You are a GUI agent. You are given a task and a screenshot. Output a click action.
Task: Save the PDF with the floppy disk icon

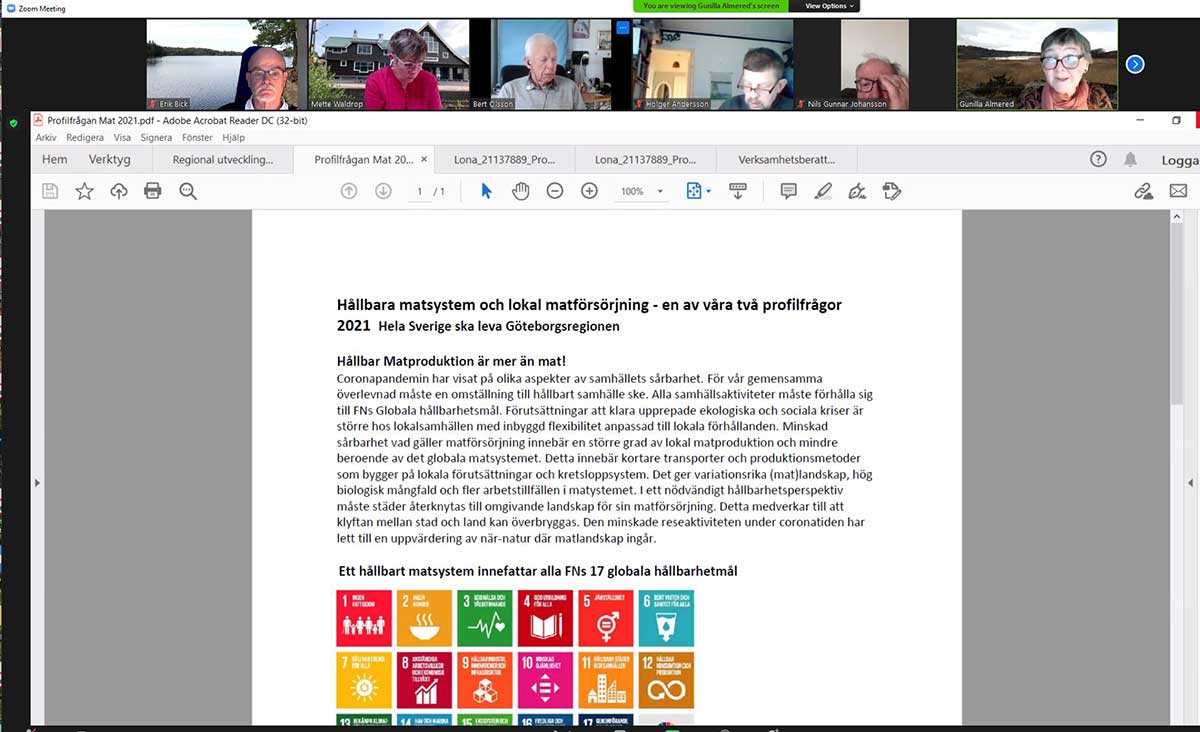[x=50, y=191]
